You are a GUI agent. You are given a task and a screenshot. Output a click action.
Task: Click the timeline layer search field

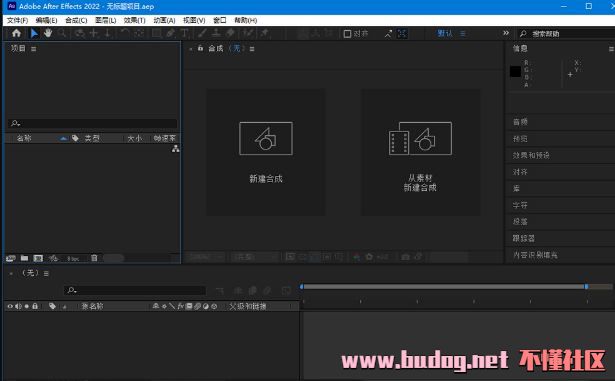tap(135, 290)
